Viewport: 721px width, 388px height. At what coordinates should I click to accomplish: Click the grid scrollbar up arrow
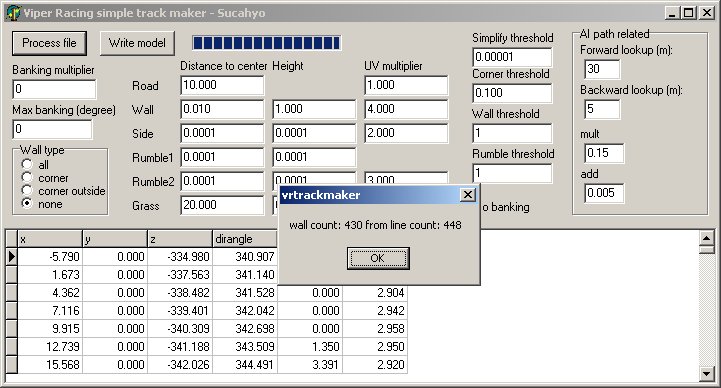point(706,238)
